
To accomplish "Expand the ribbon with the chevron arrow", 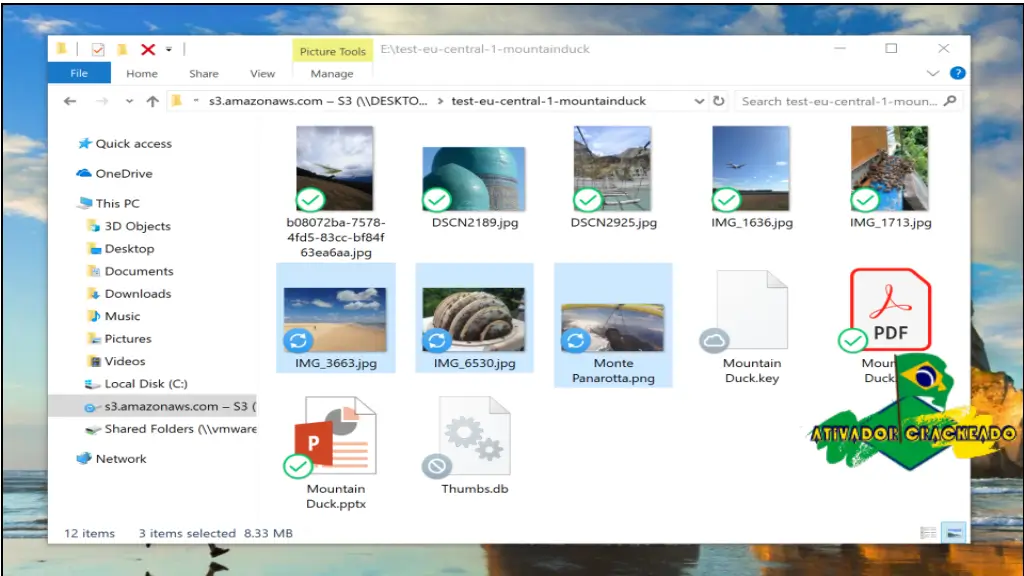I will 933,73.
